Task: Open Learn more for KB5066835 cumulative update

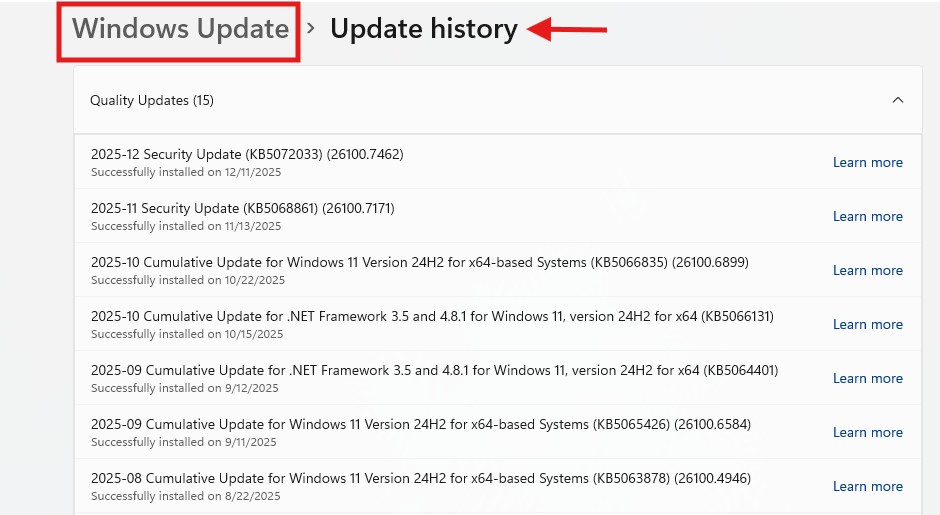Action: pyautogui.click(x=867, y=270)
